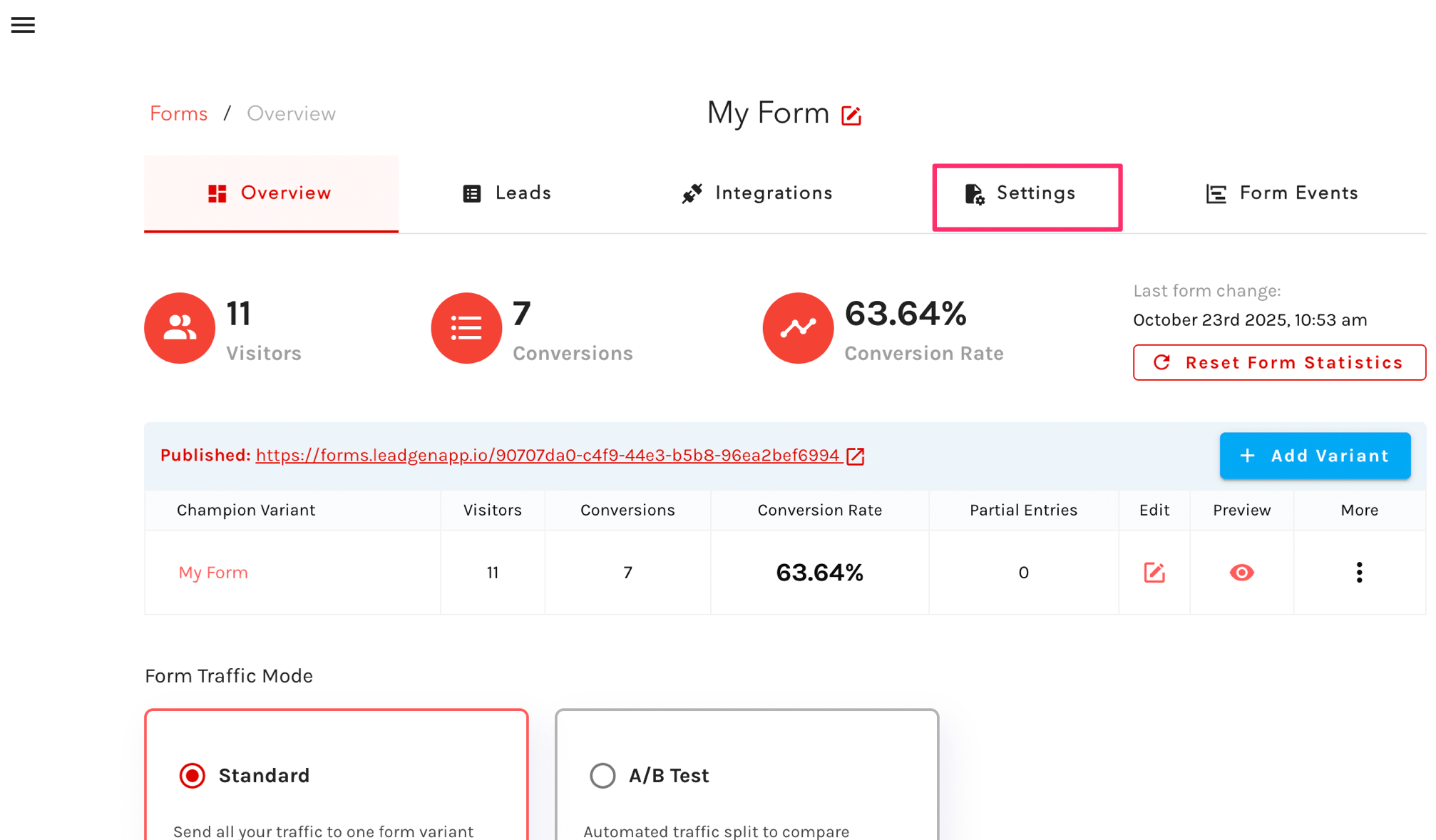The image size is (1436, 840).
Task: Click the Forms breadcrumb link
Action: [178, 114]
